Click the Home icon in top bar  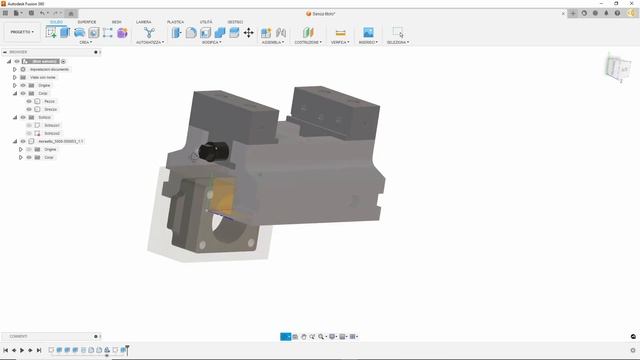click(x=71, y=13)
